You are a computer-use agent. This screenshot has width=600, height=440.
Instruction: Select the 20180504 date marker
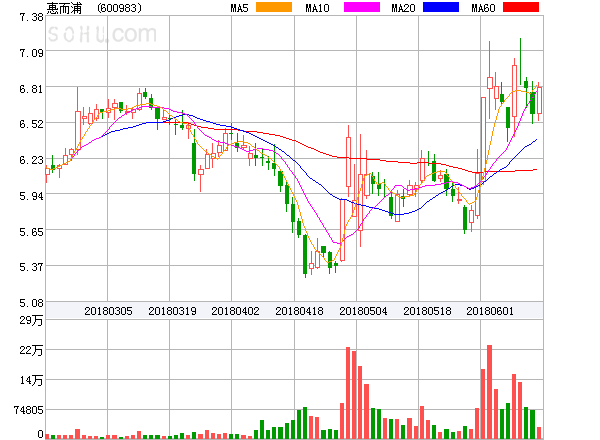[x=363, y=311]
